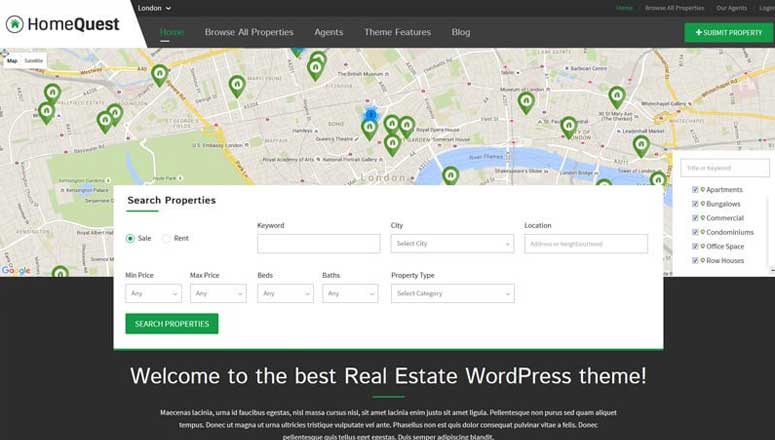Select the property pin near Hallfield Estate
The width and height of the screenshot is (775, 440).
[x=52, y=93]
